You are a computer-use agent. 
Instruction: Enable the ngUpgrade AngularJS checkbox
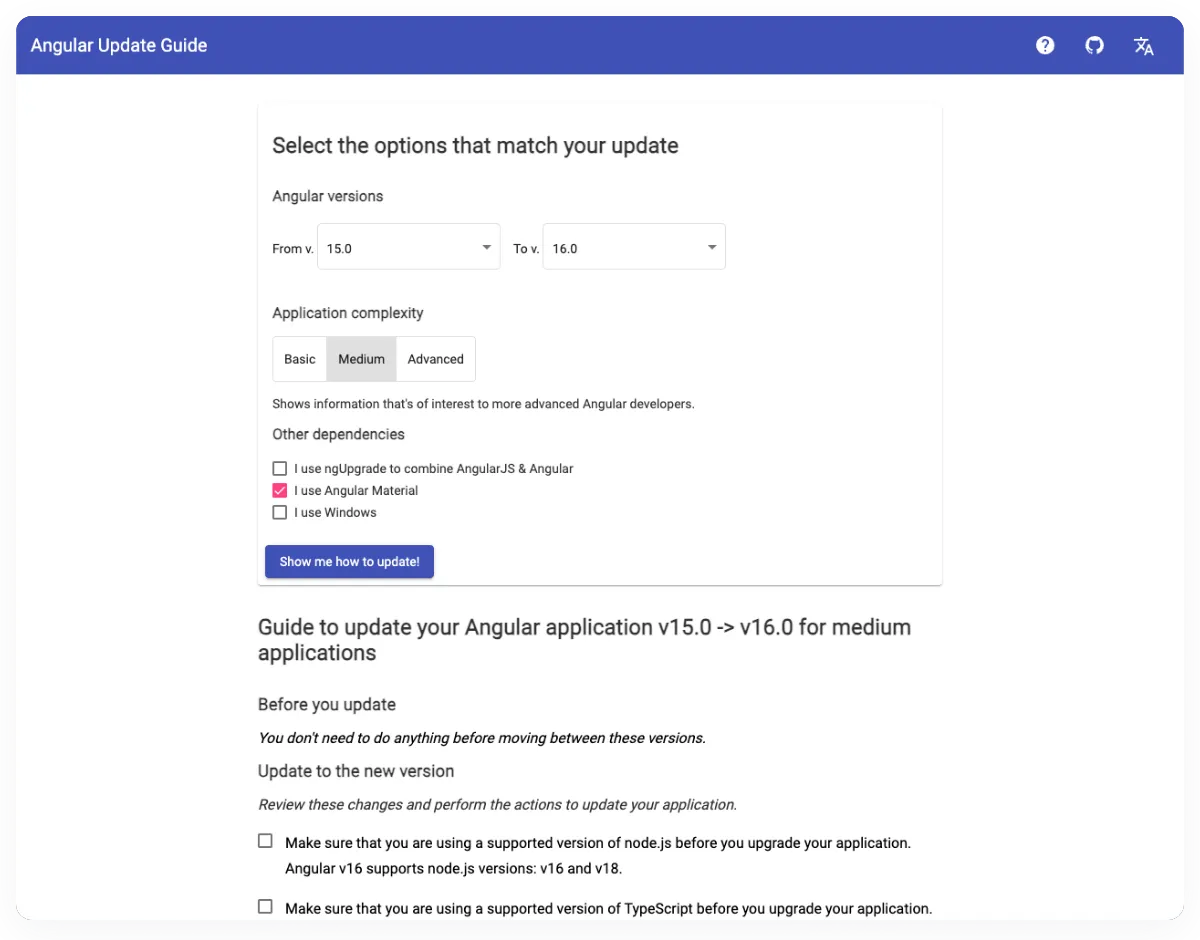280,468
